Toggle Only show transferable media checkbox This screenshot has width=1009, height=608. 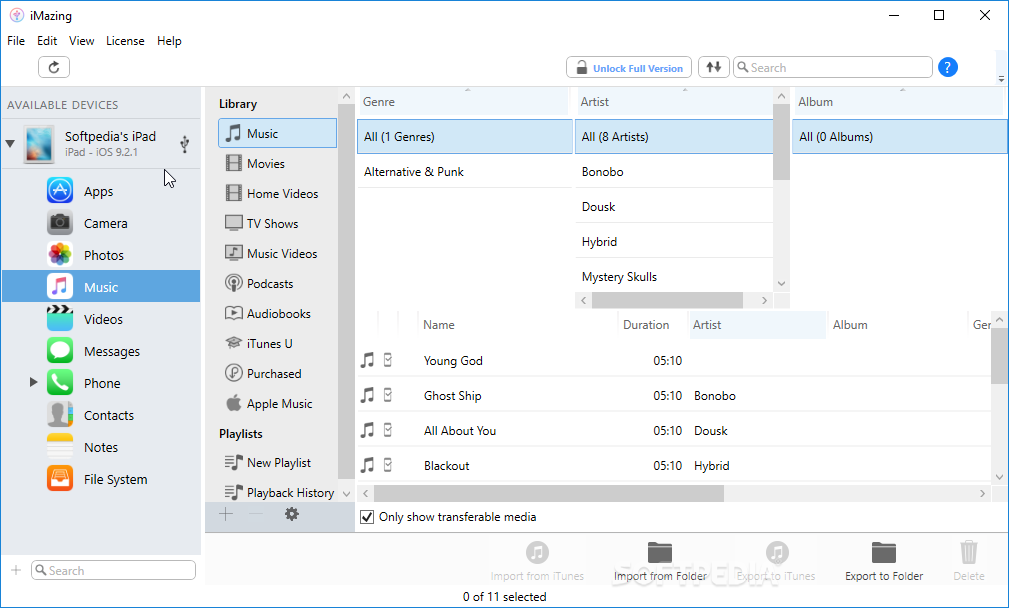pos(367,517)
